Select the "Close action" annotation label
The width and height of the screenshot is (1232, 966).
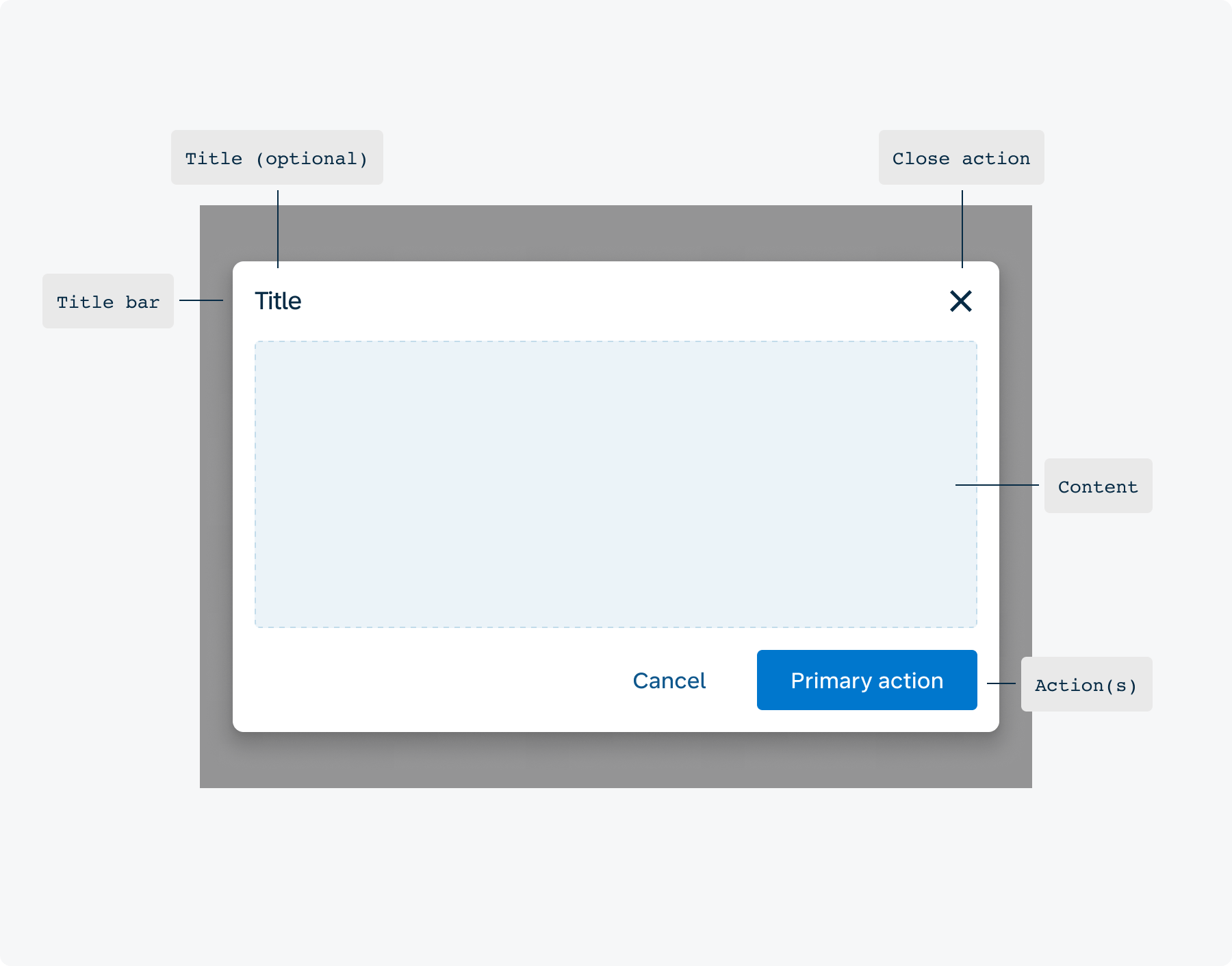(962, 157)
